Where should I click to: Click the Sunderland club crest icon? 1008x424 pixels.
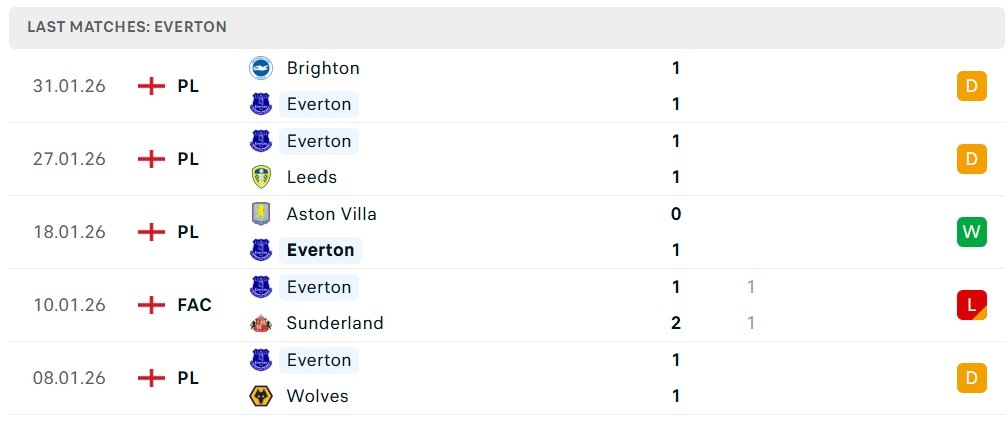coord(261,323)
